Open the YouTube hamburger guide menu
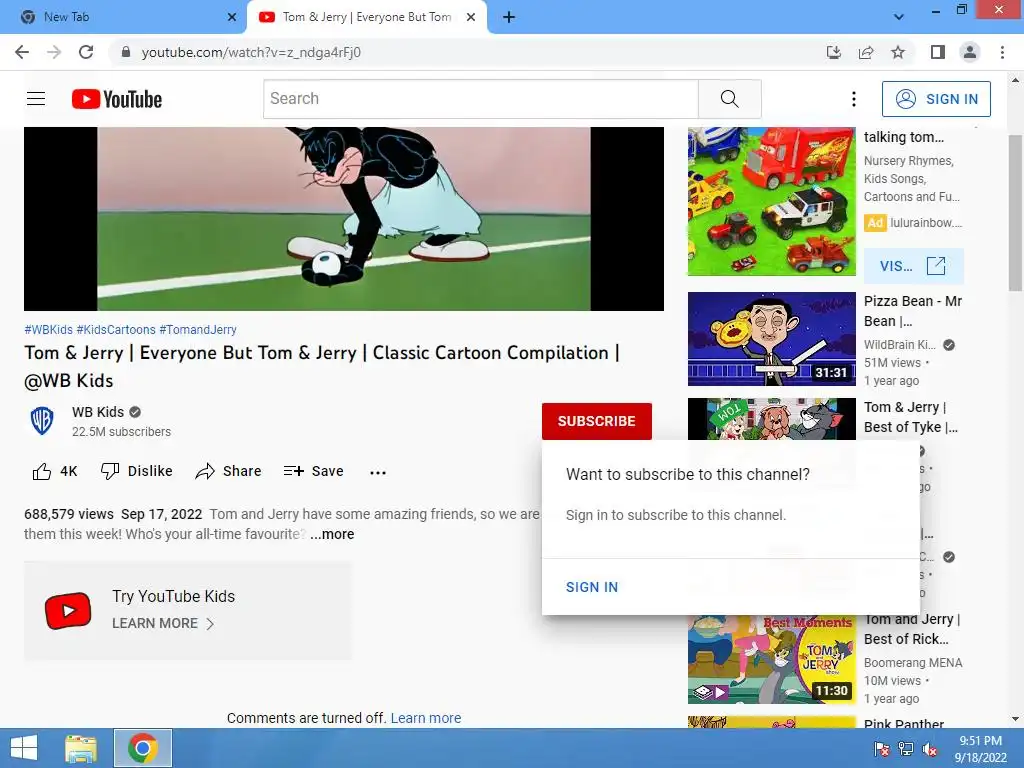The width and height of the screenshot is (1024, 768). (x=36, y=99)
